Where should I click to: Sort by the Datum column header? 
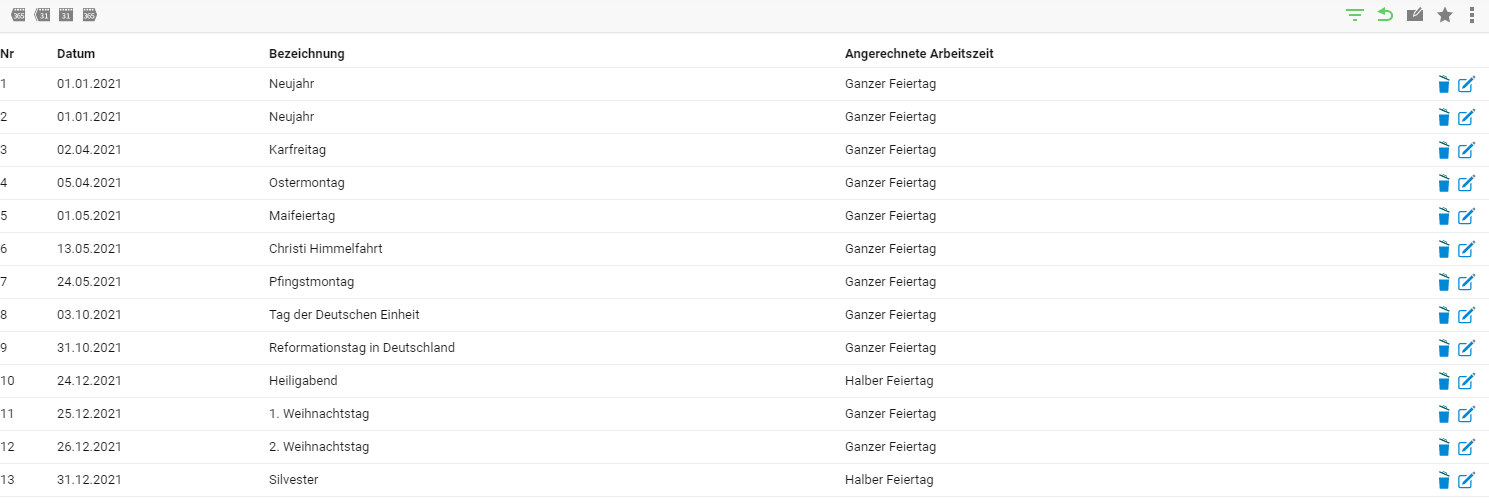(76, 54)
